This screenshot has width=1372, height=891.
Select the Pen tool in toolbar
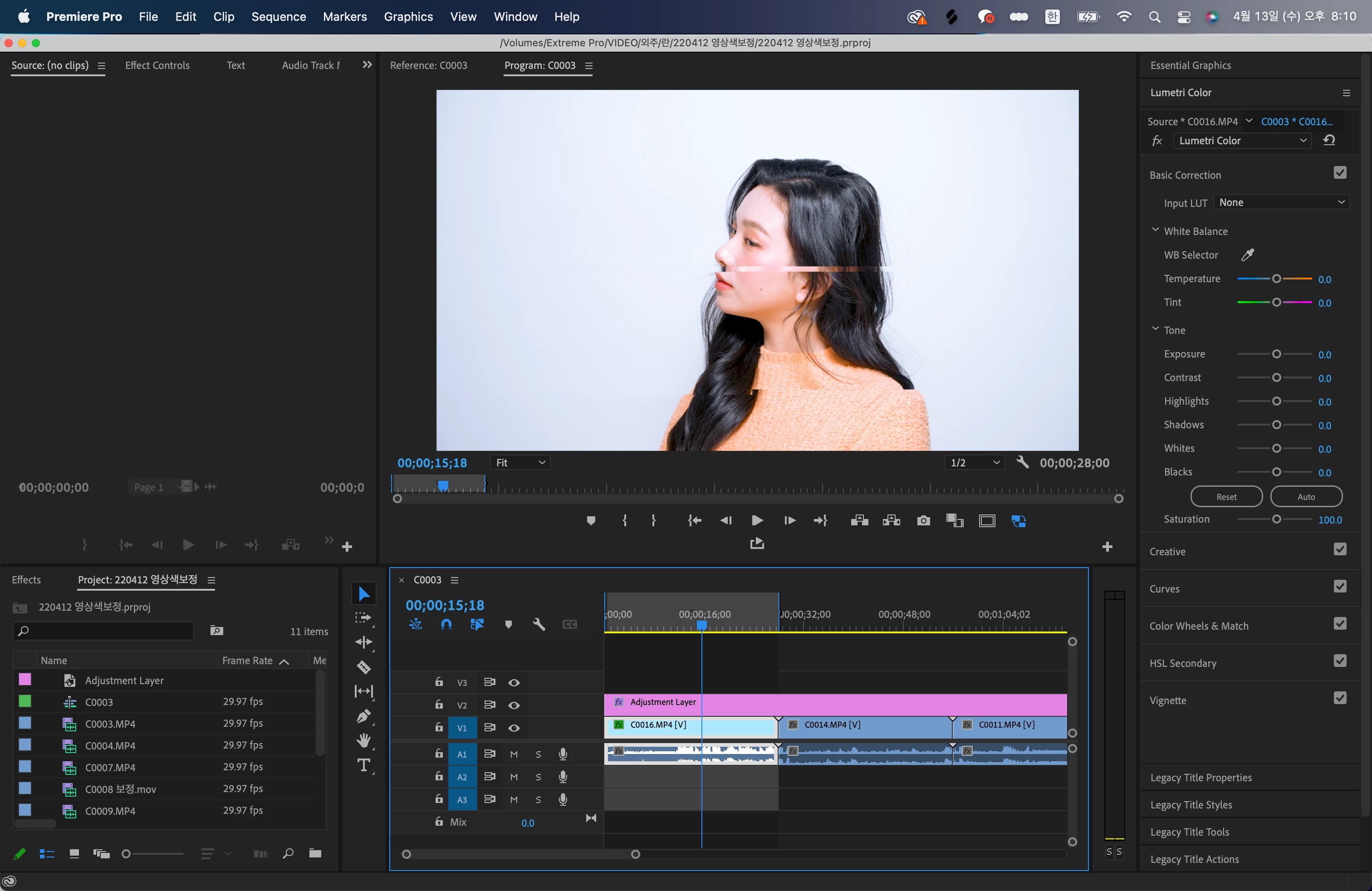click(x=364, y=716)
